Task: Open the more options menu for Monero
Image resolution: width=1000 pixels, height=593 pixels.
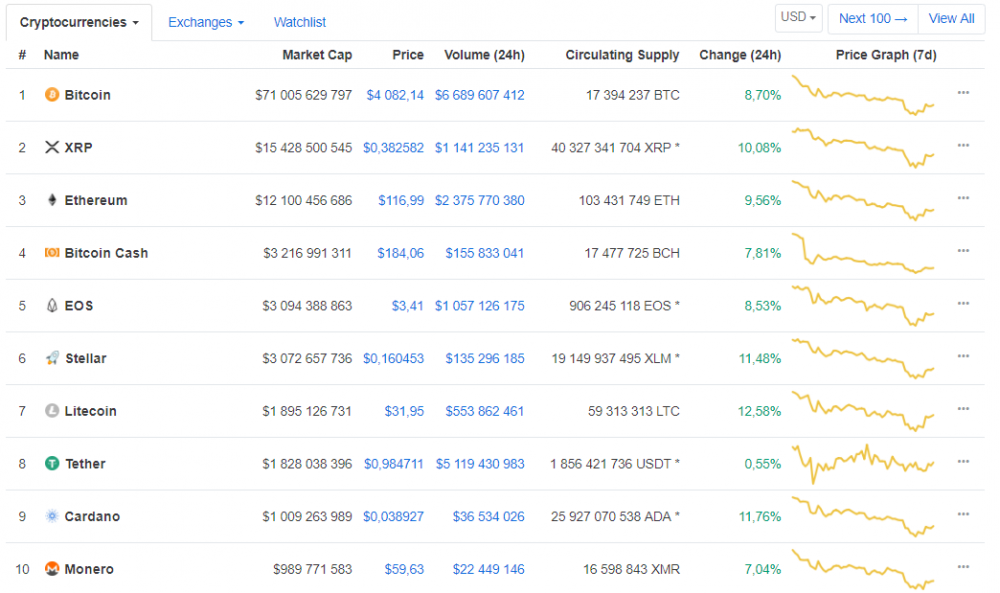Action: click(963, 567)
